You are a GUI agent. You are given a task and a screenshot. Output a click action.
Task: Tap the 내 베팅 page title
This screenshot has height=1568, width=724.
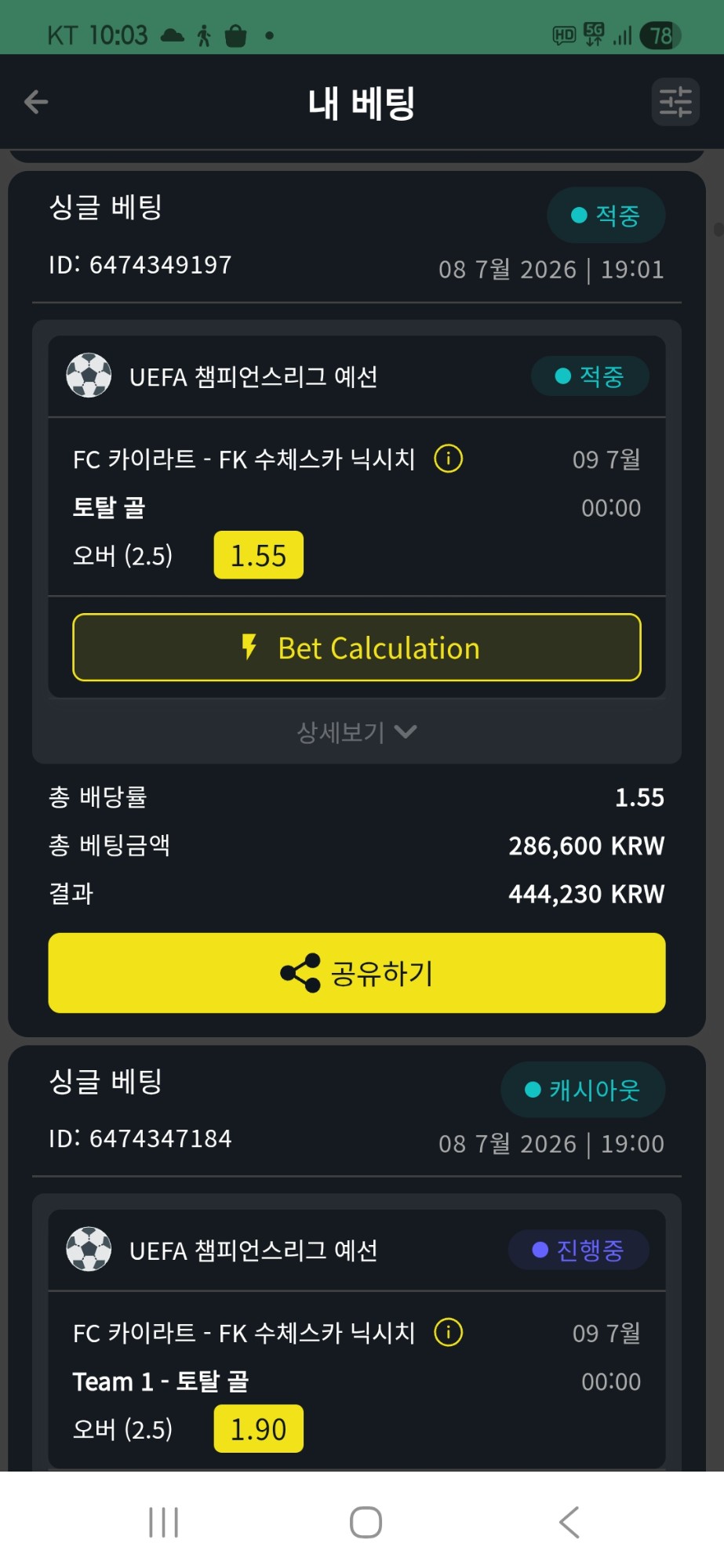point(362,103)
